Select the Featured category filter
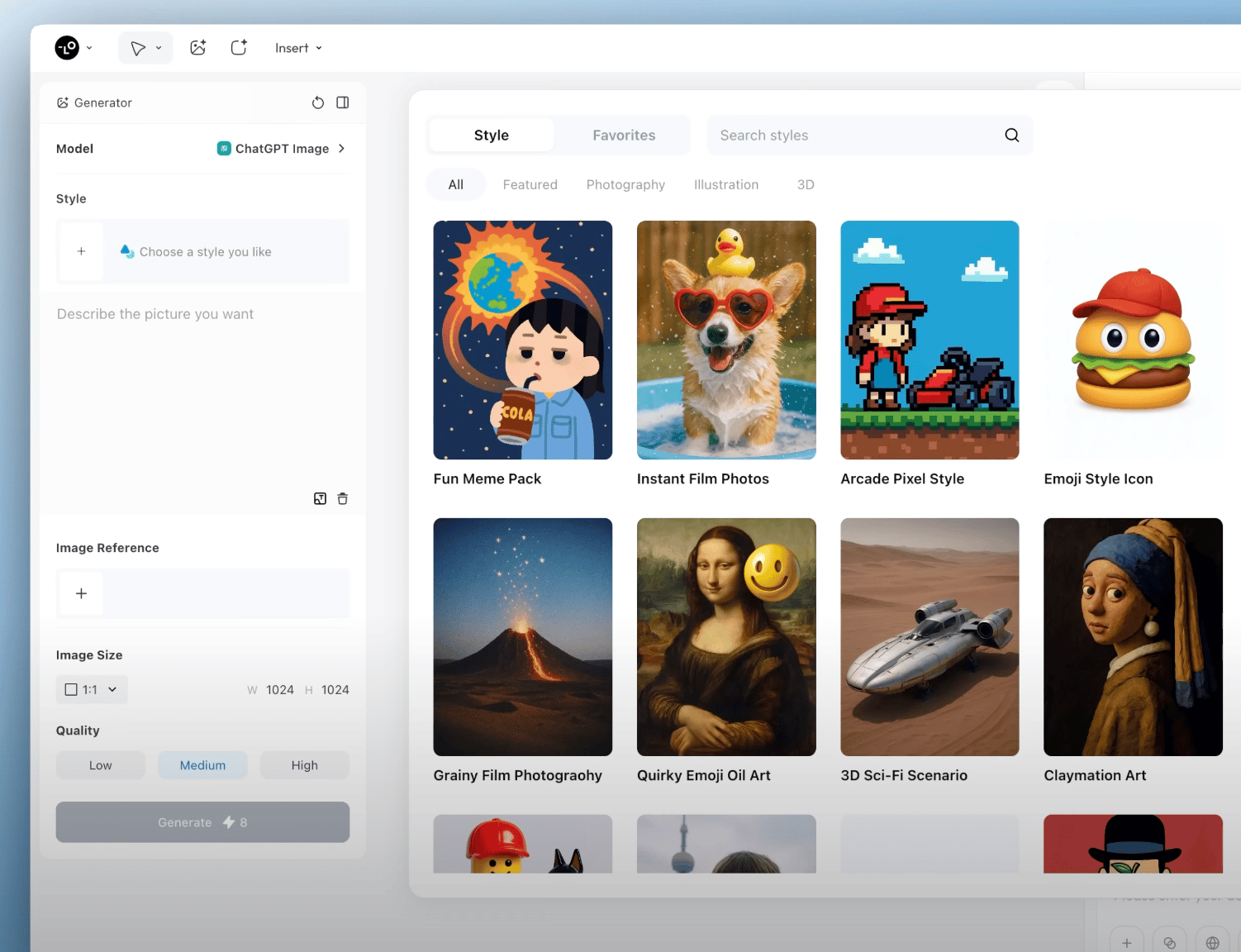Screen dimensions: 1241x952 pyautogui.click(x=530, y=184)
